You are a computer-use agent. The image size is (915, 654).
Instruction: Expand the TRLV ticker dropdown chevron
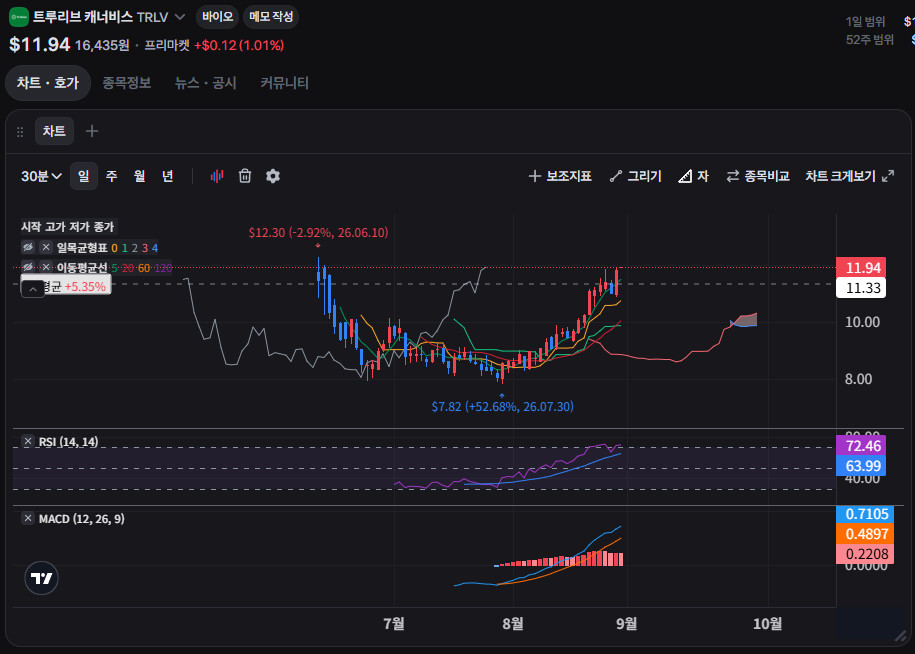[180, 17]
